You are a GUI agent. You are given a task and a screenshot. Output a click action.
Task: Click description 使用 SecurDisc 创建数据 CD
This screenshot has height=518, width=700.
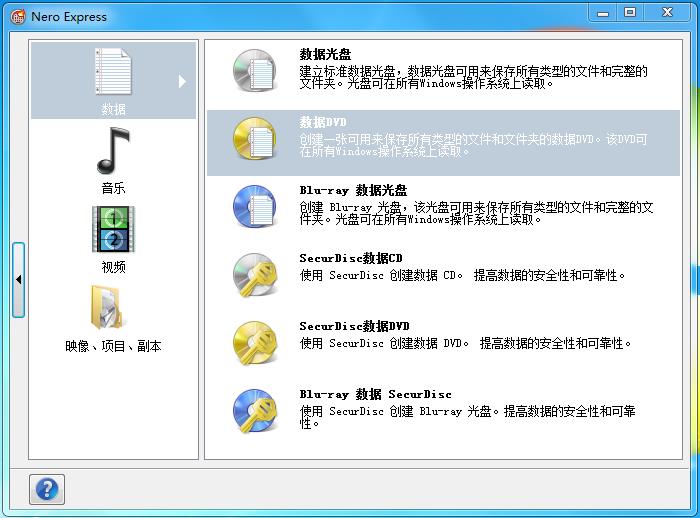[x=462, y=275]
